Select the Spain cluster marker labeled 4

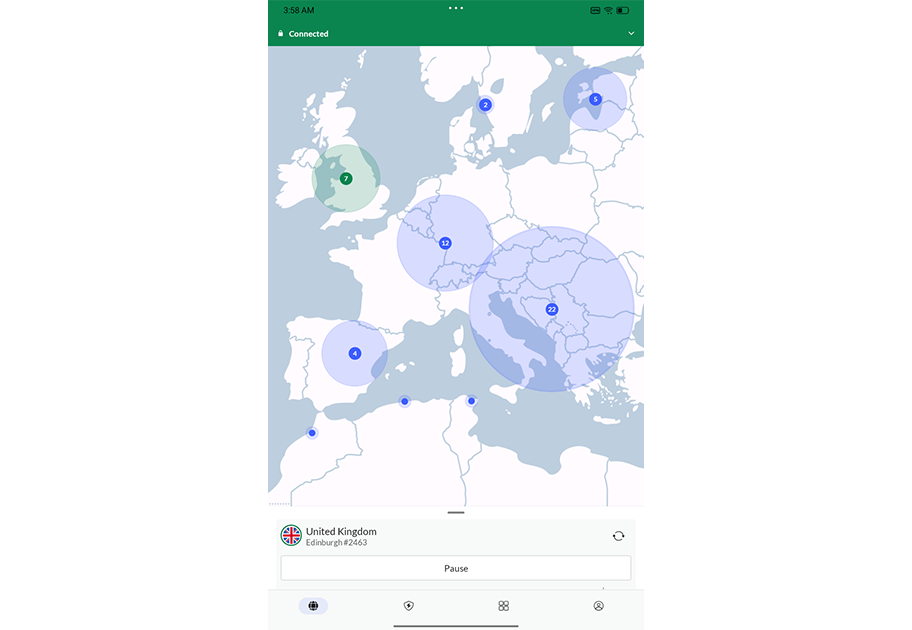(355, 354)
